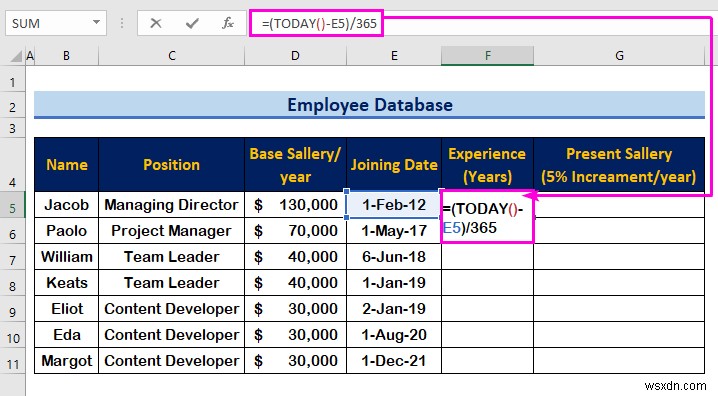718x396 pixels.
Task: Click inside the formula bar text
Action: pyautogui.click(x=319, y=23)
